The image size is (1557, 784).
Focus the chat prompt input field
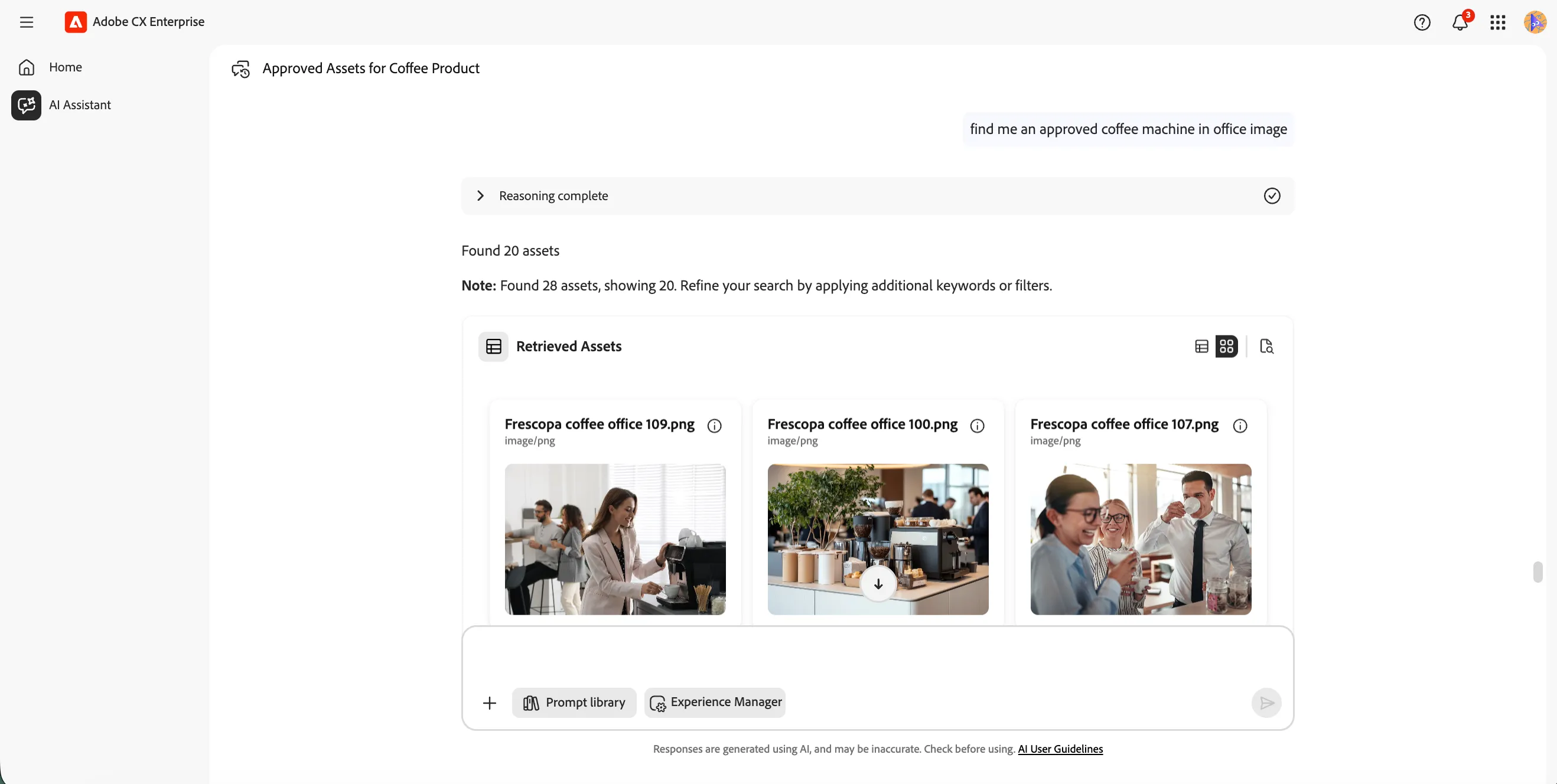[x=878, y=657]
